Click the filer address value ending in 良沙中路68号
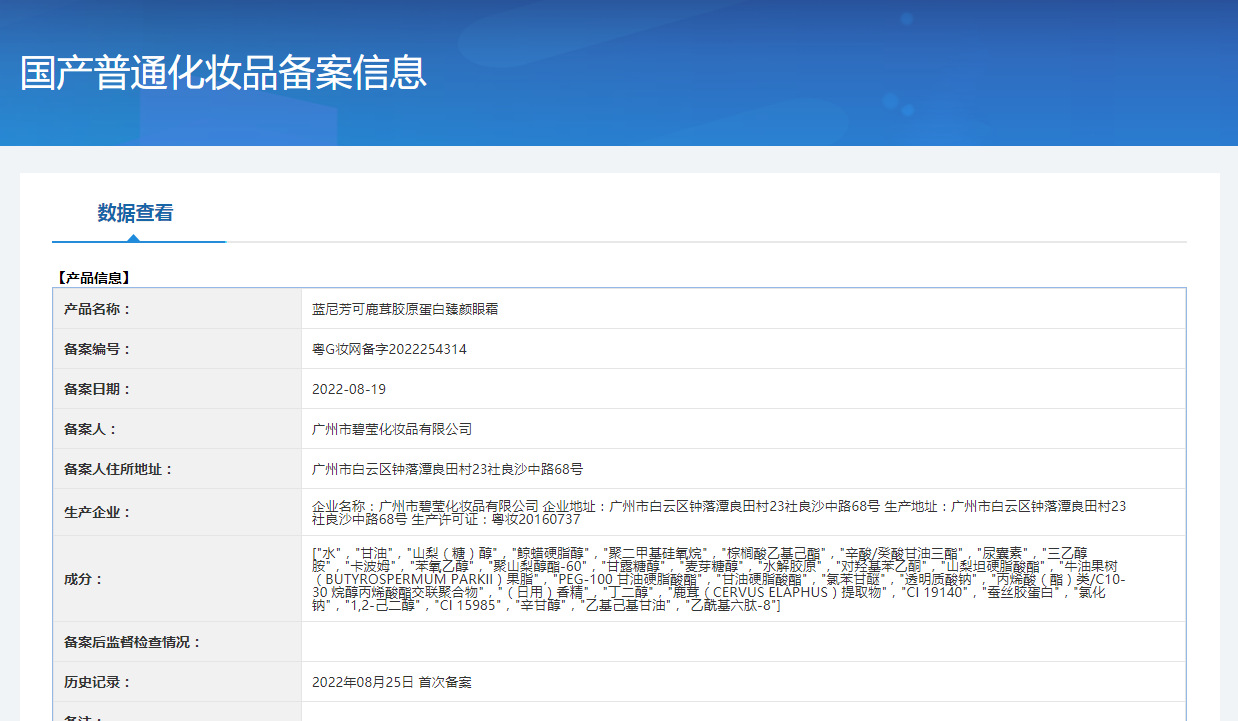This screenshot has height=721, width=1238. (x=448, y=469)
